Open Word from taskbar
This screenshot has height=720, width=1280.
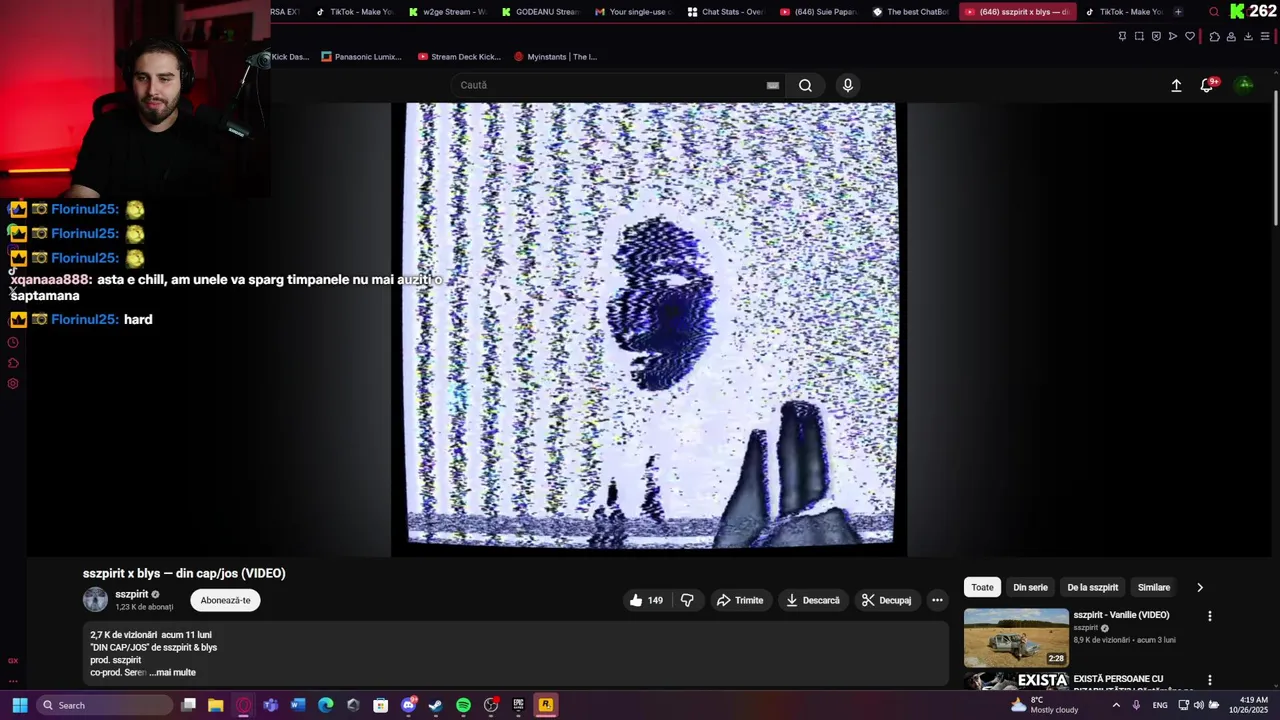pos(298,705)
